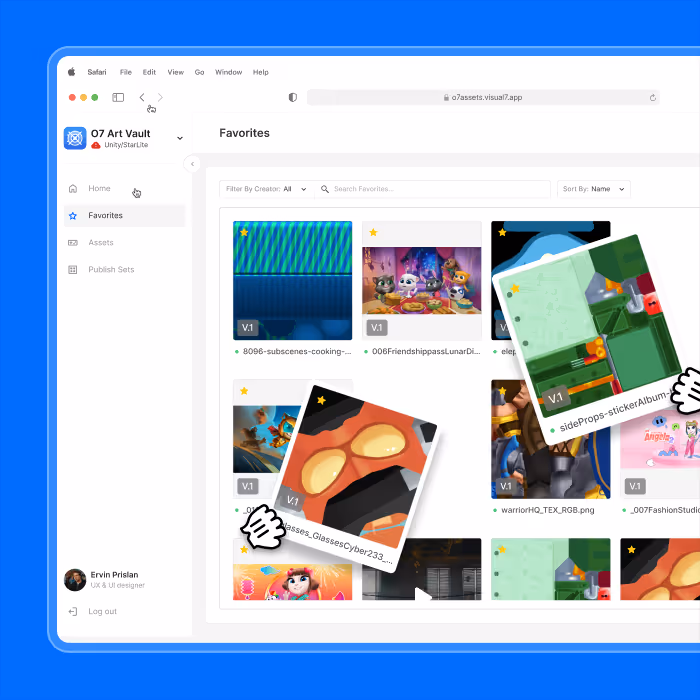Toggle star on bottom-row orange glasses card
The image size is (700, 700).
[x=631, y=550]
